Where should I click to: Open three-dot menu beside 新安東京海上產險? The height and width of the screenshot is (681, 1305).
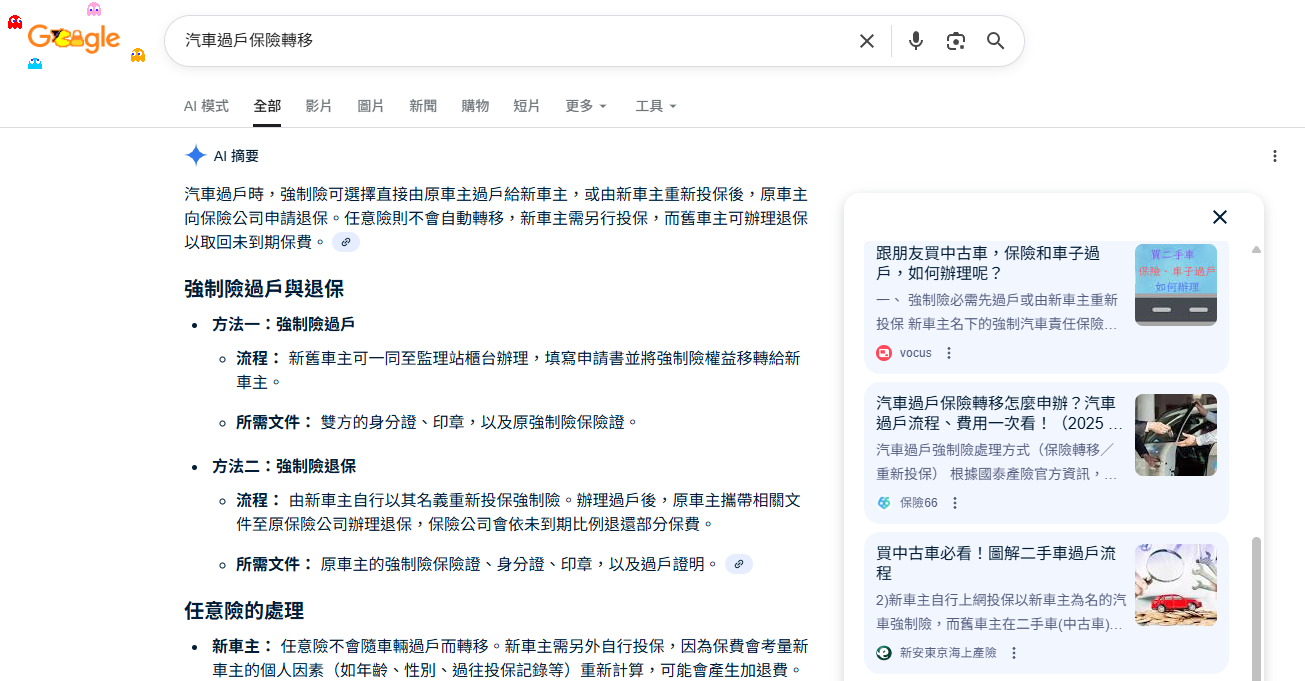(x=1013, y=653)
